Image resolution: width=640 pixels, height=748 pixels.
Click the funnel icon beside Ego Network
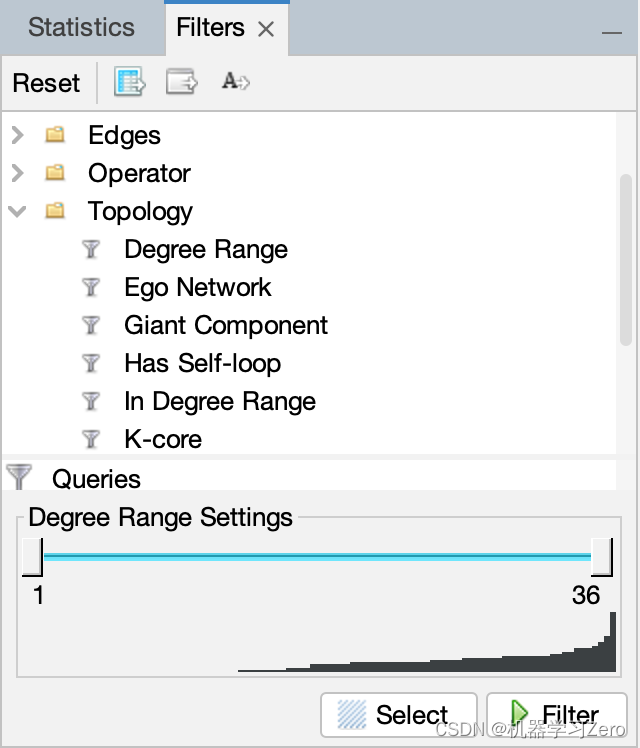(91, 287)
